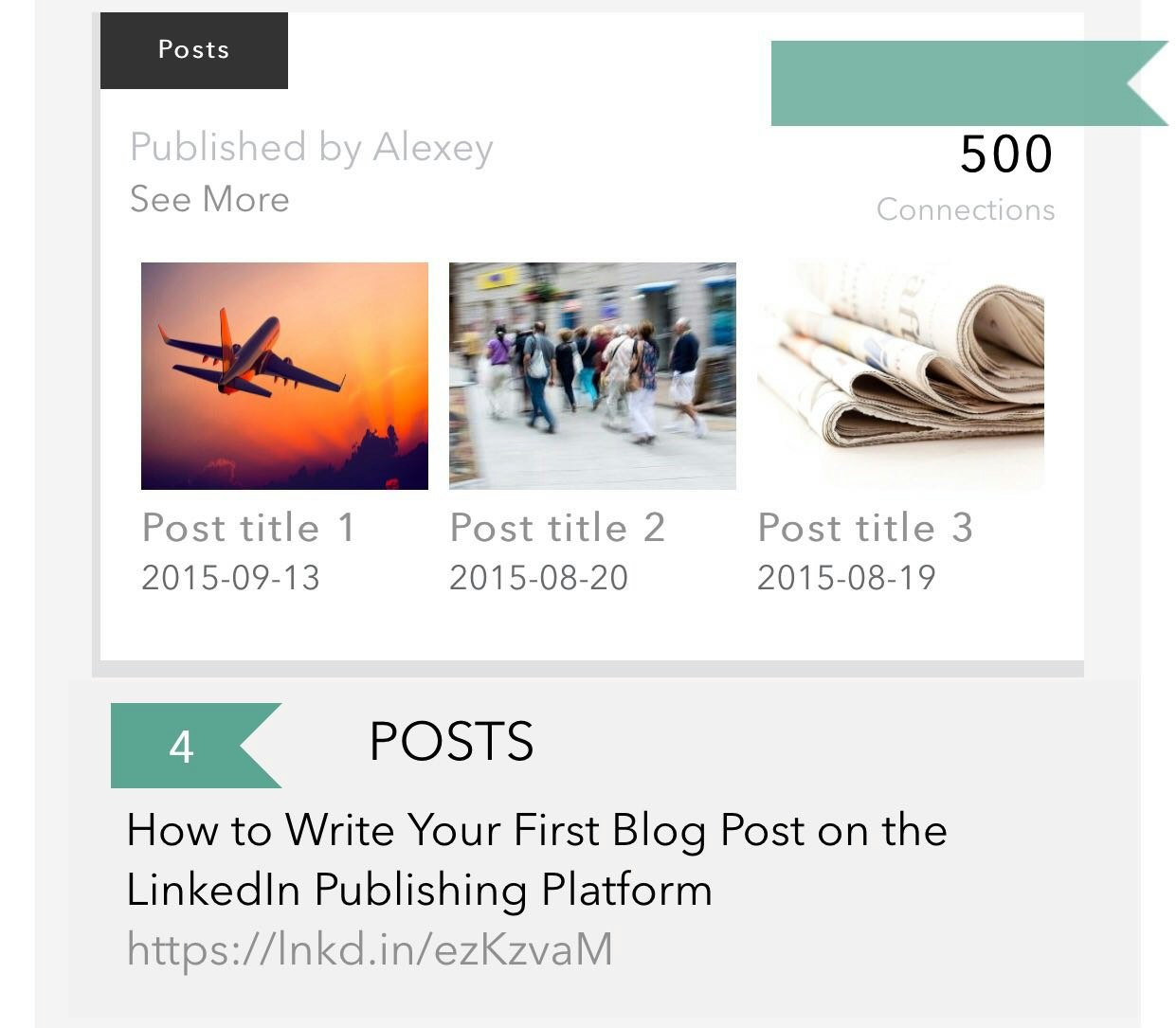Open the article Post title 2
Viewport: 1176px width, 1028px height.
[x=558, y=527]
